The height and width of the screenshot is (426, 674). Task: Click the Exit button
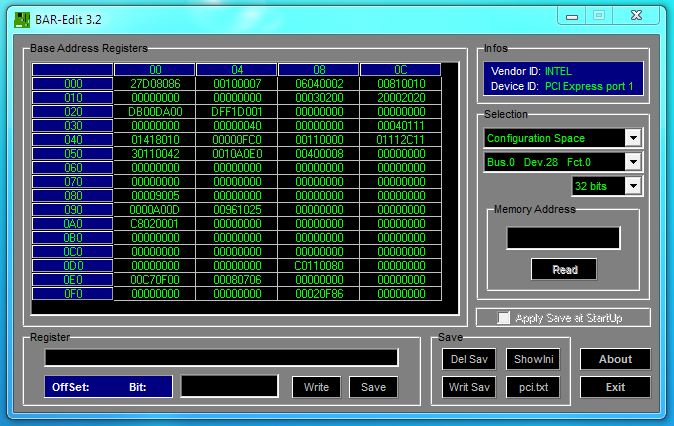click(x=615, y=387)
